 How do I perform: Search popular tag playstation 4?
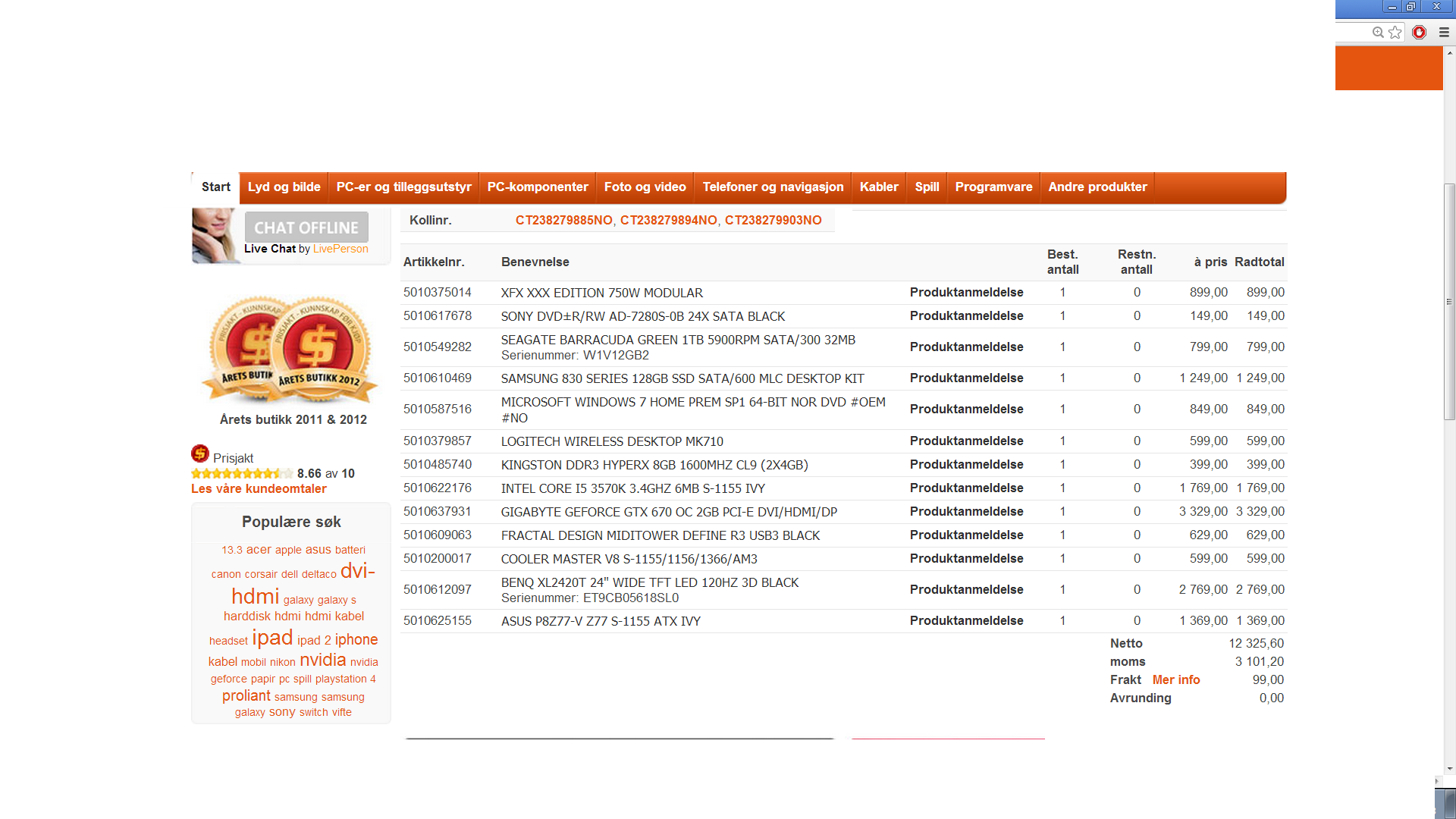[x=346, y=679]
